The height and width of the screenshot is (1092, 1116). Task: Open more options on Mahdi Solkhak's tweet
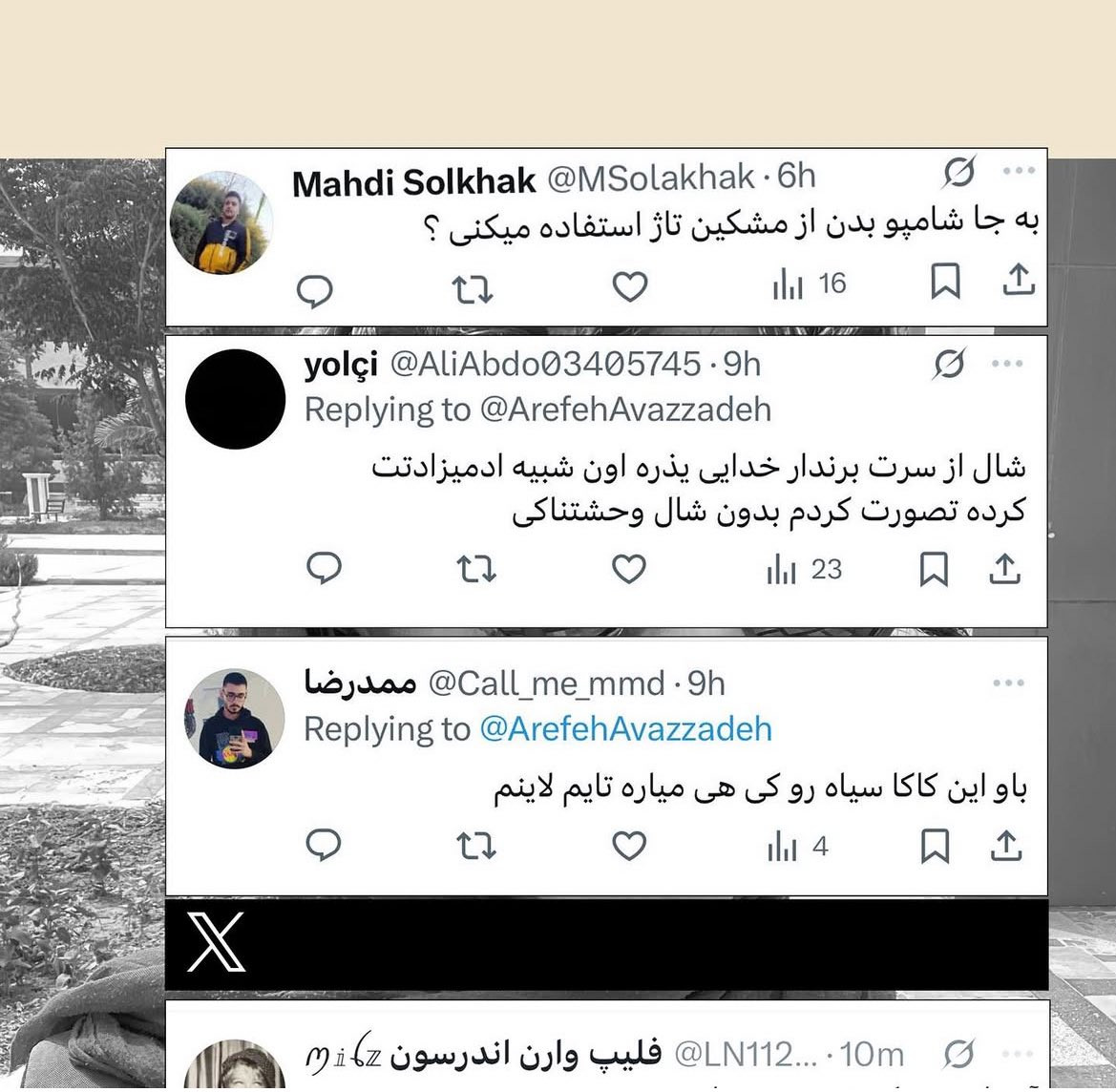coord(1019,170)
